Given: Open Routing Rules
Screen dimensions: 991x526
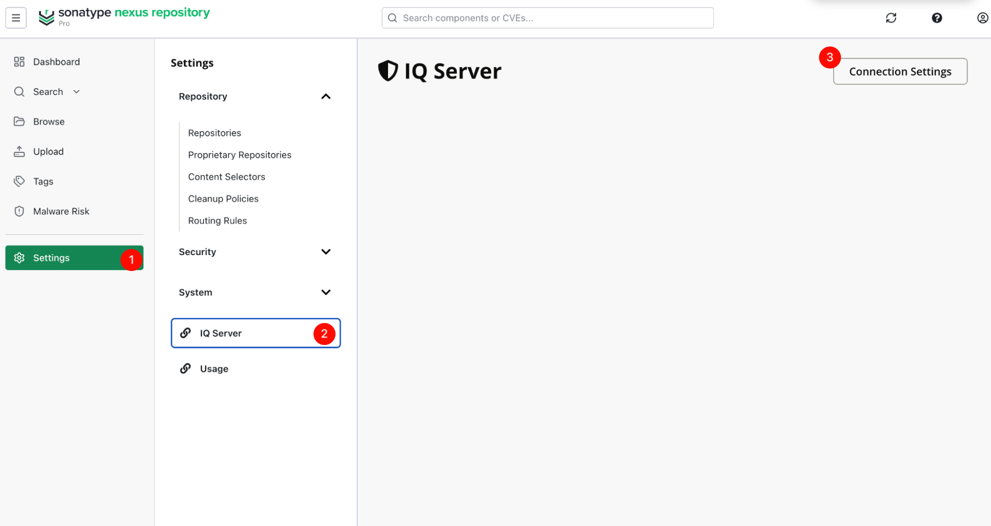Looking at the screenshot, I should click(x=217, y=221).
